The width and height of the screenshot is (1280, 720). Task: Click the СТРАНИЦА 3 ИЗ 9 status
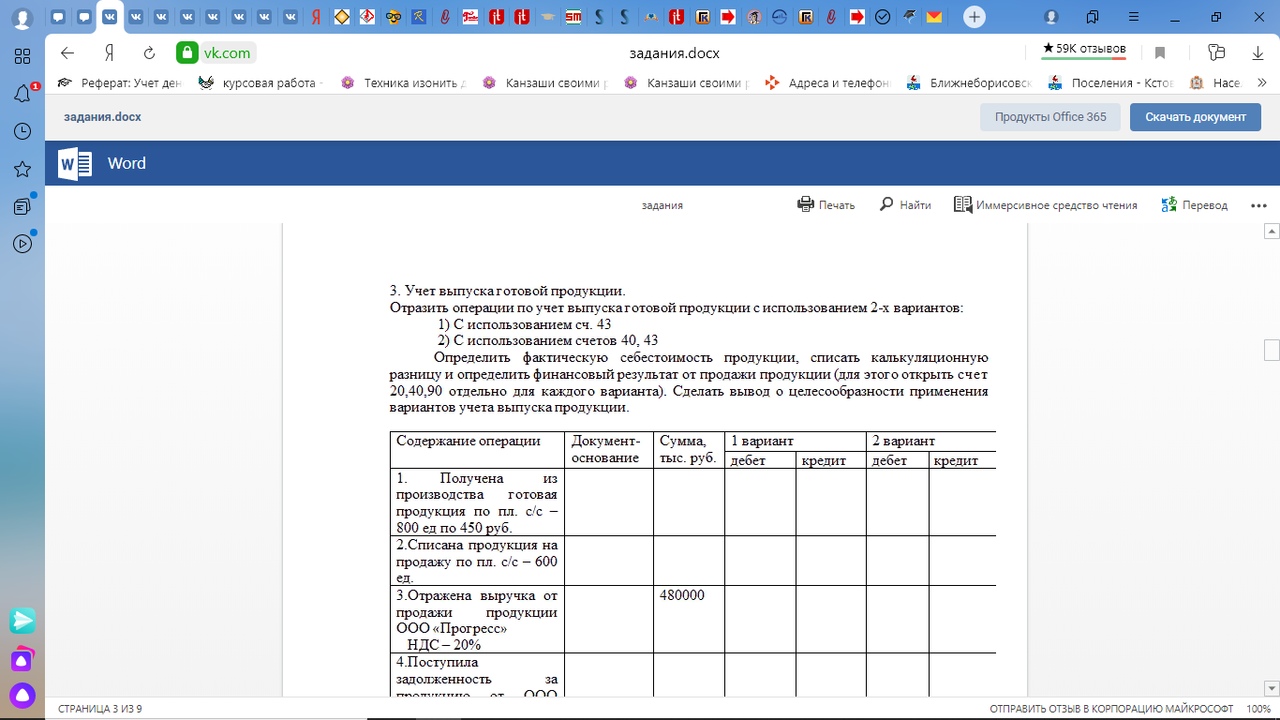100,708
